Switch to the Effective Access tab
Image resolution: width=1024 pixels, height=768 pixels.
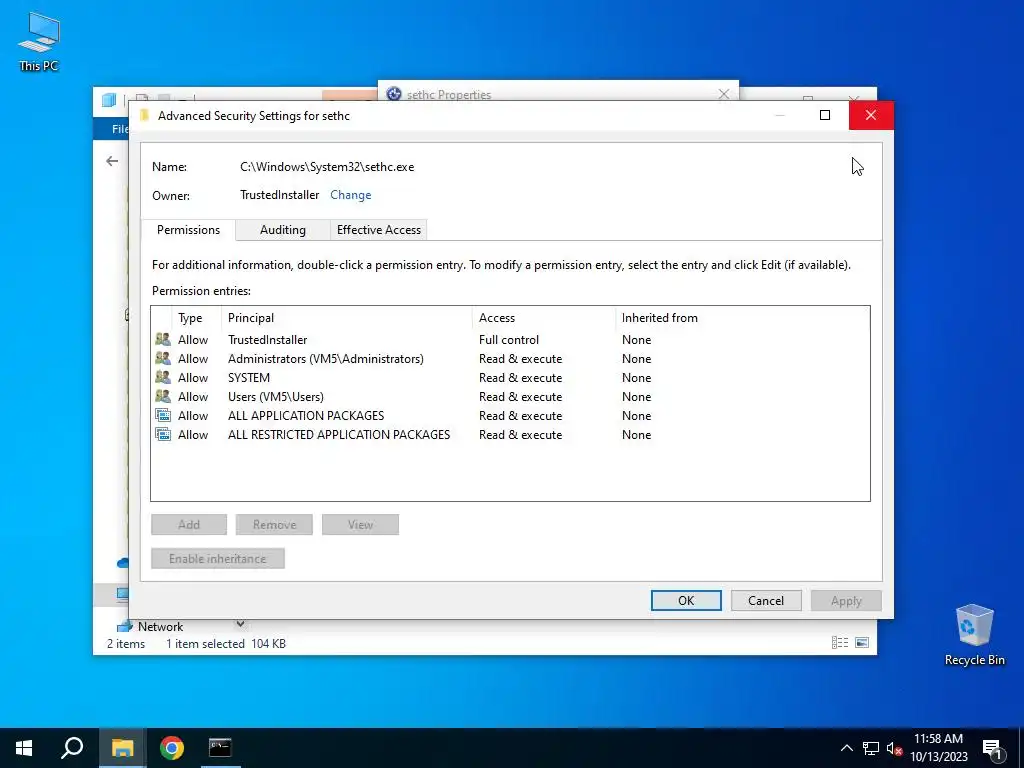point(379,230)
